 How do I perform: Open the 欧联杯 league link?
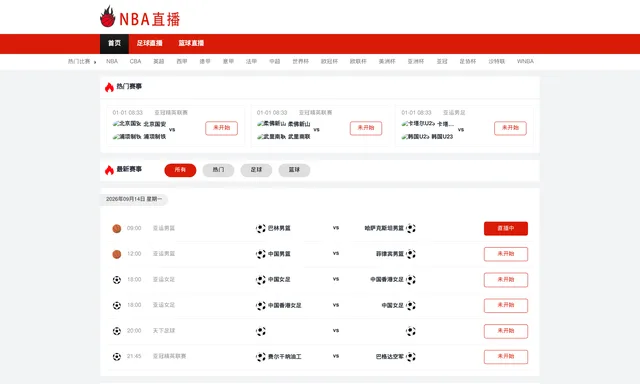358,61
